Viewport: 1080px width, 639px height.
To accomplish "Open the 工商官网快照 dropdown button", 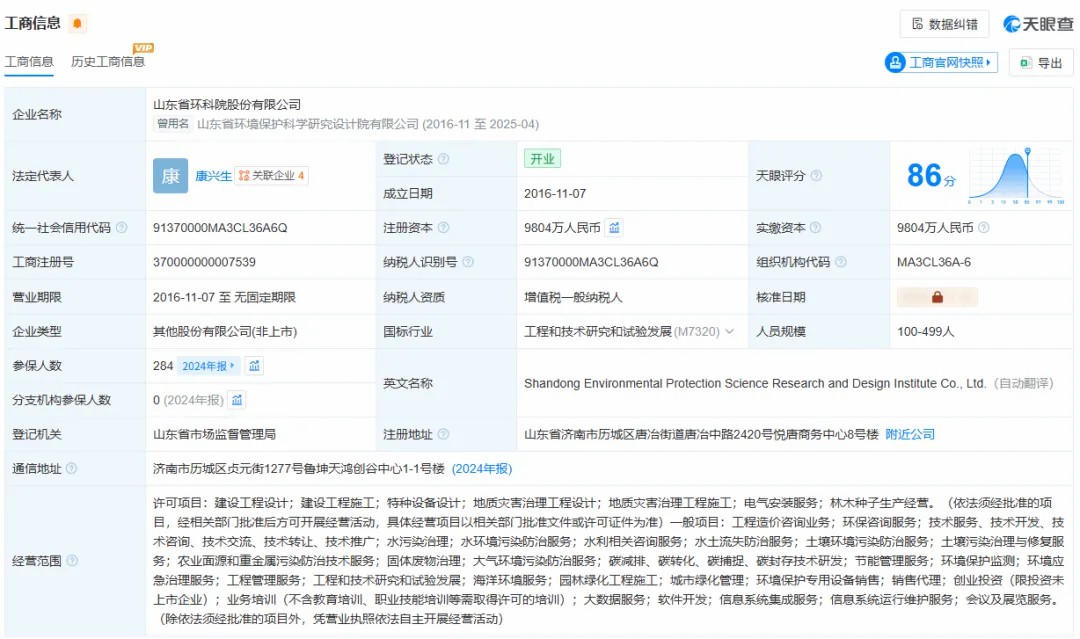I will point(941,63).
